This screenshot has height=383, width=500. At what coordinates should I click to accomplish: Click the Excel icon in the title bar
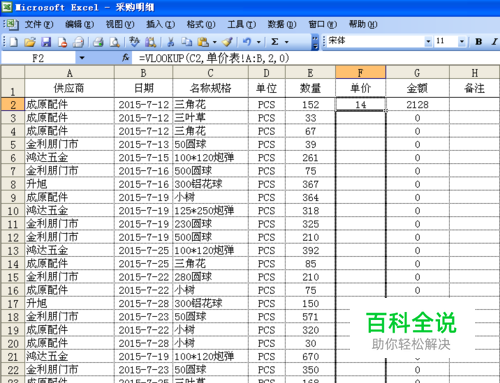point(7,7)
